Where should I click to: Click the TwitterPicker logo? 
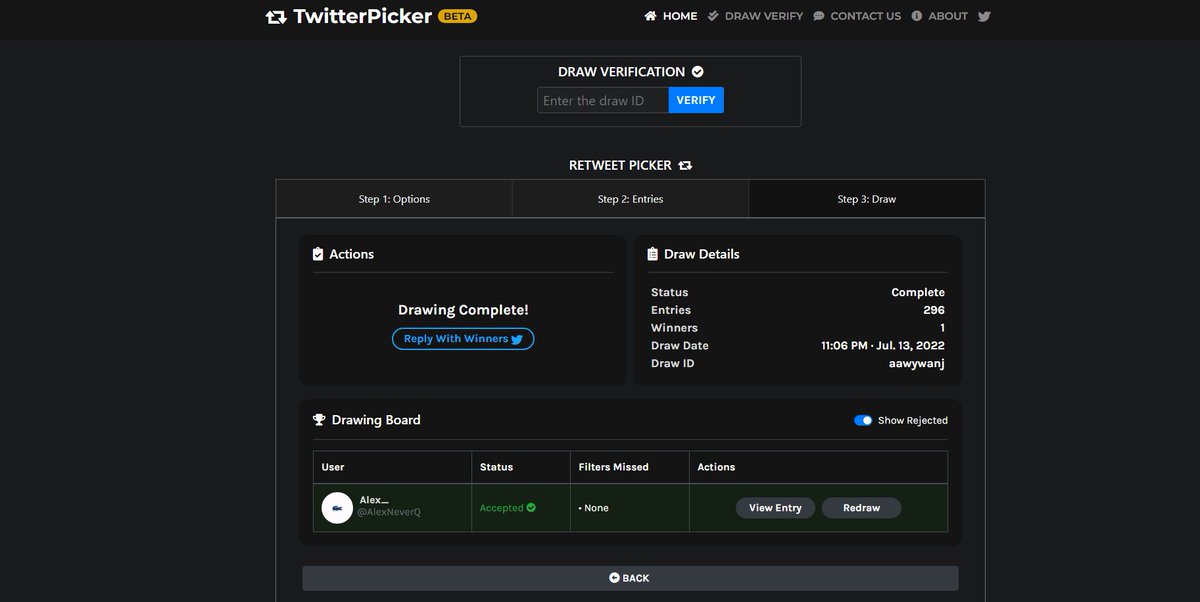349,16
